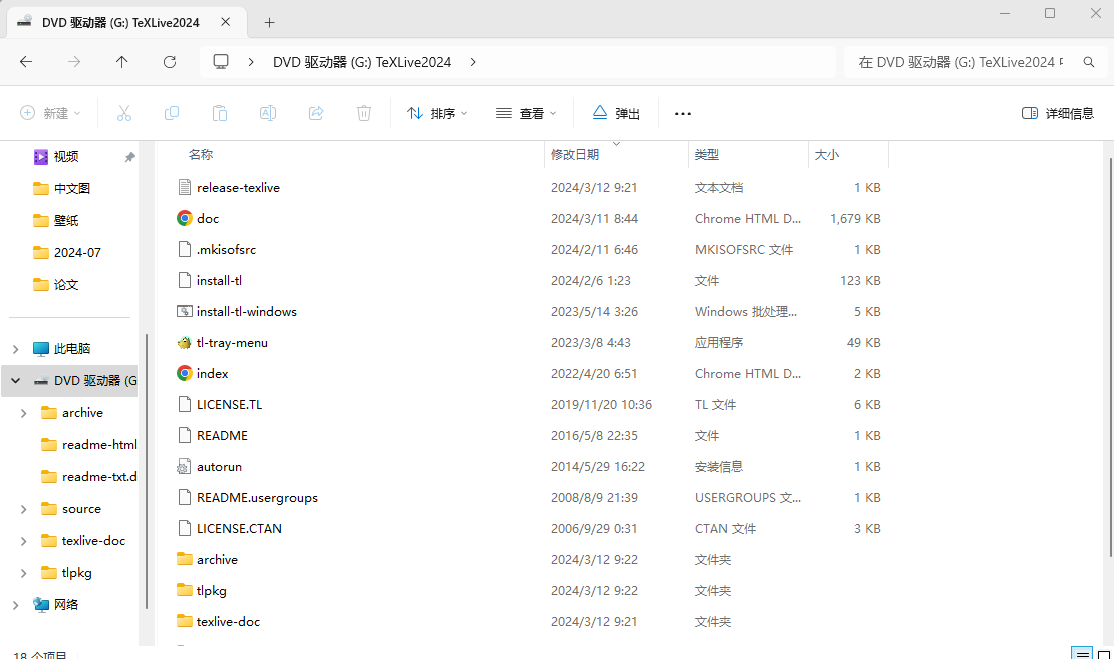Click the install-tl-windows batch file icon
The width and height of the screenshot is (1114, 659).
185,311
